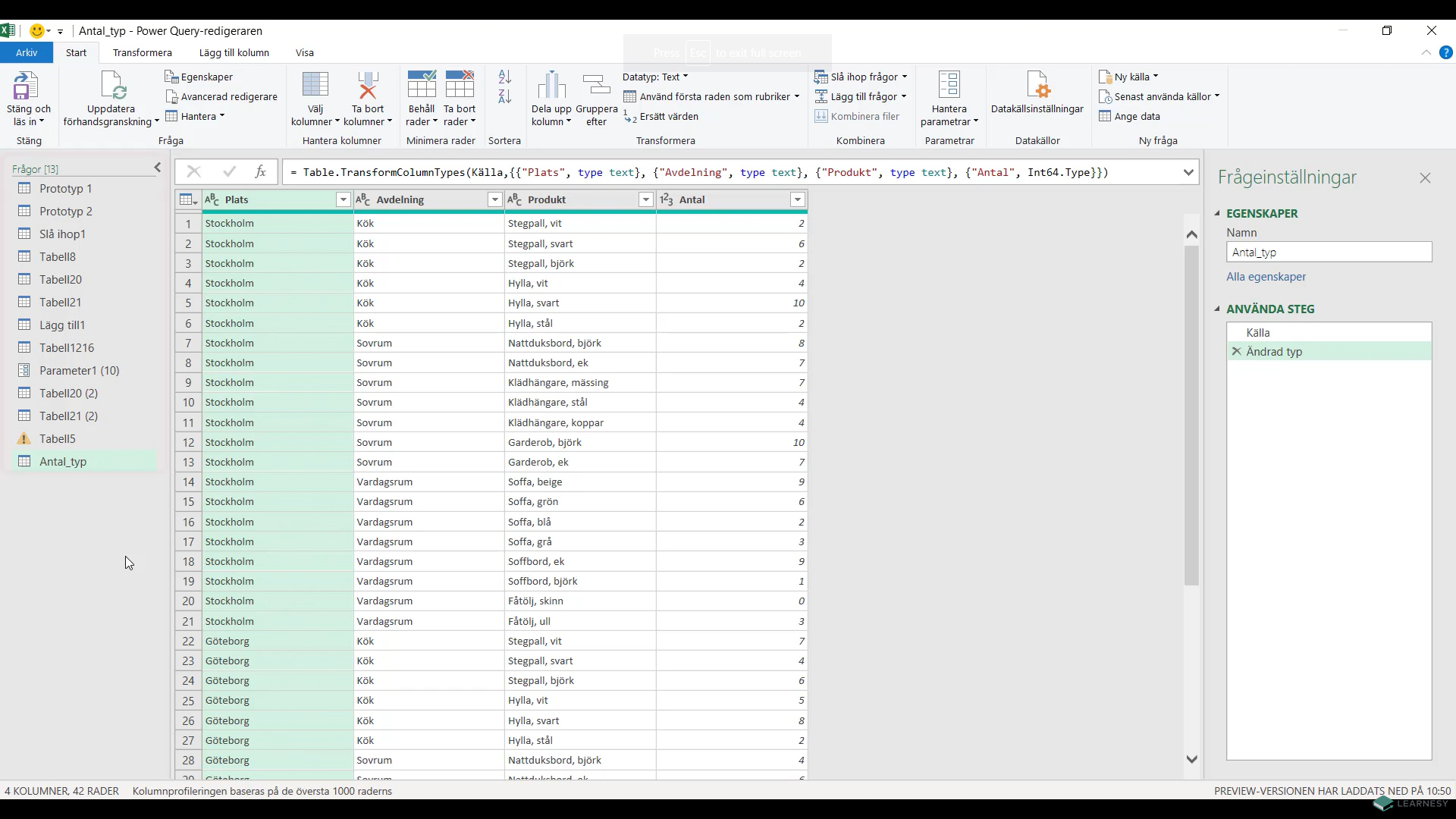Viewport: 1456px width, 819px height.
Task: Open the filter dropdown on Plats column
Action: coord(343,199)
